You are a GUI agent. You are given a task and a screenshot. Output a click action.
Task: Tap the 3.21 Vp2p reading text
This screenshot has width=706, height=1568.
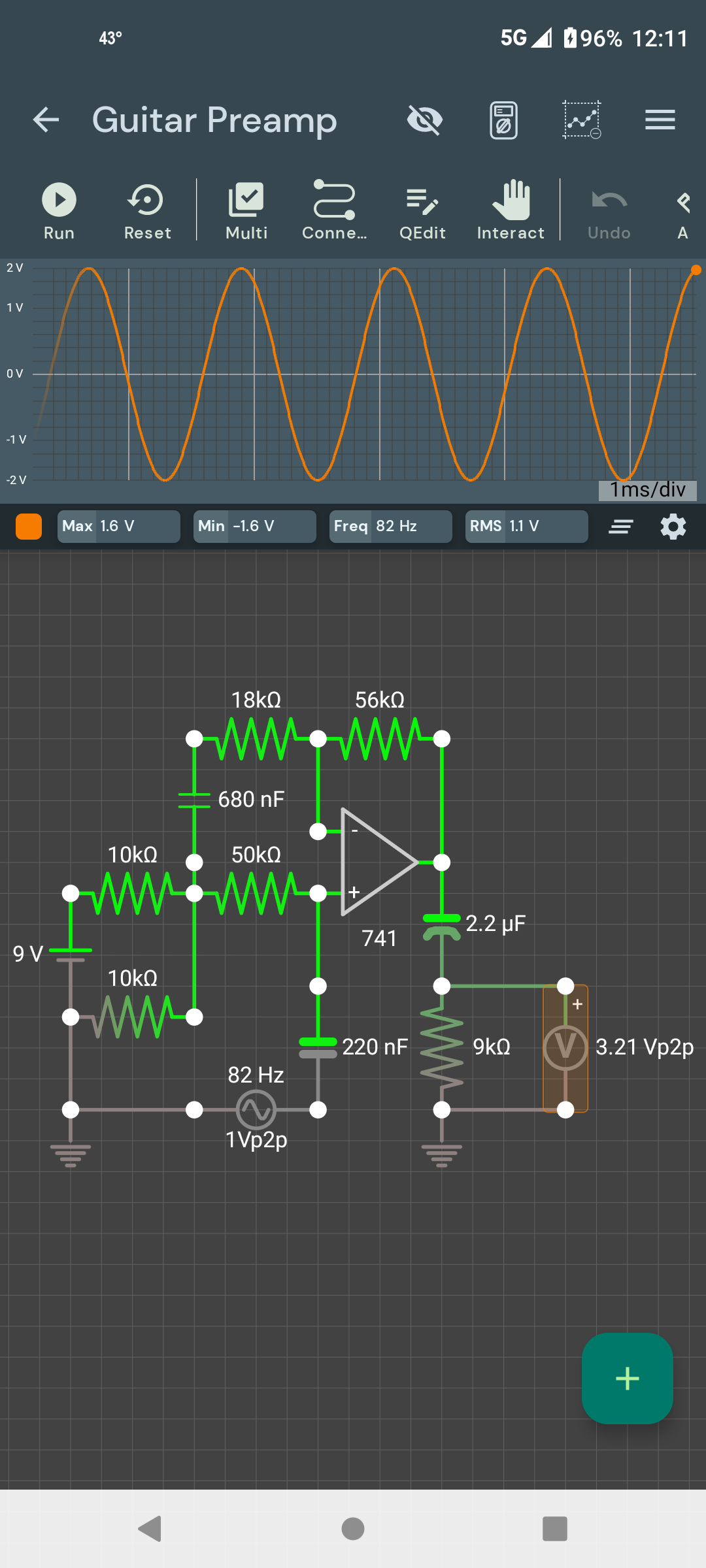[x=644, y=1047]
